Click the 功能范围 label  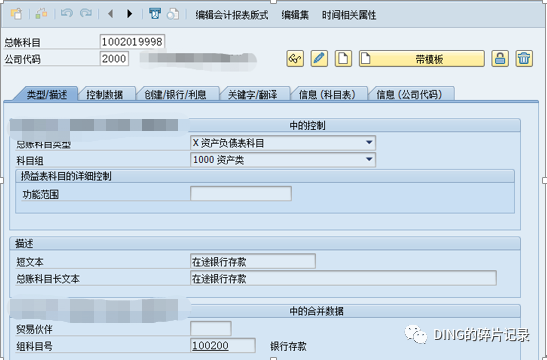(40, 195)
